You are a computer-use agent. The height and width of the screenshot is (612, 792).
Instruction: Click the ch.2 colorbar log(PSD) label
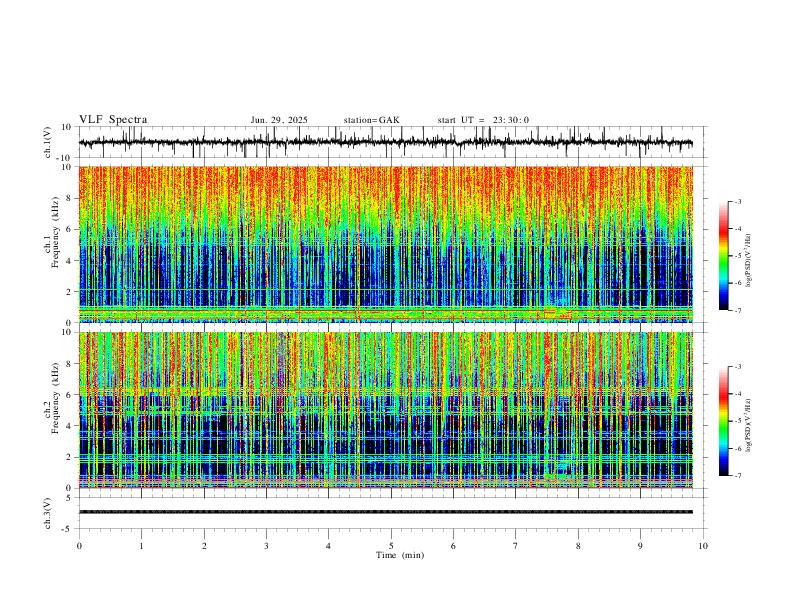(x=749, y=426)
